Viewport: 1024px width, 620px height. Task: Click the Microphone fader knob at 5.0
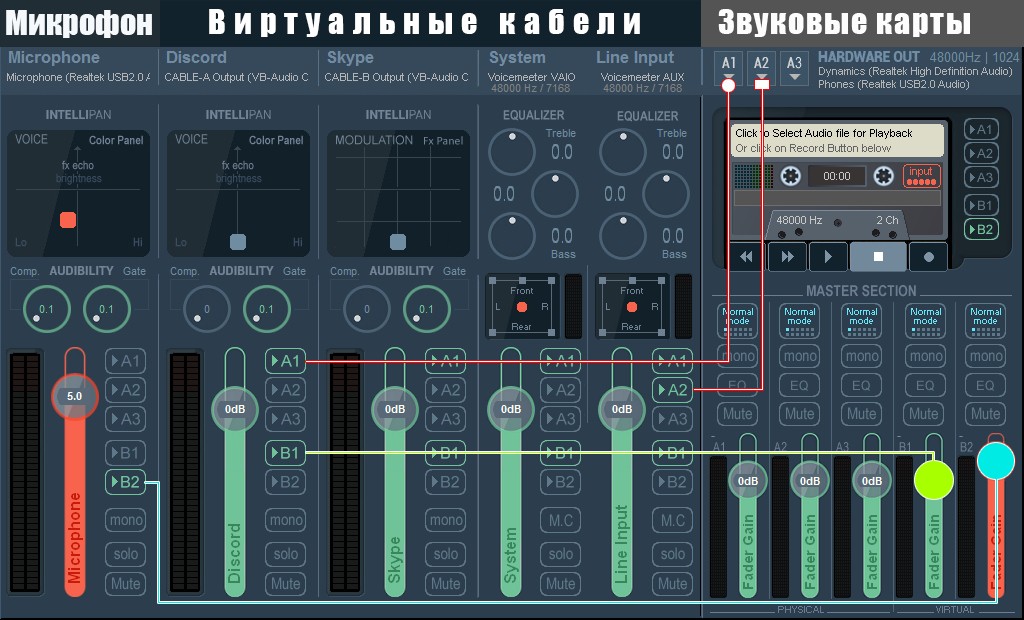[x=74, y=396]
